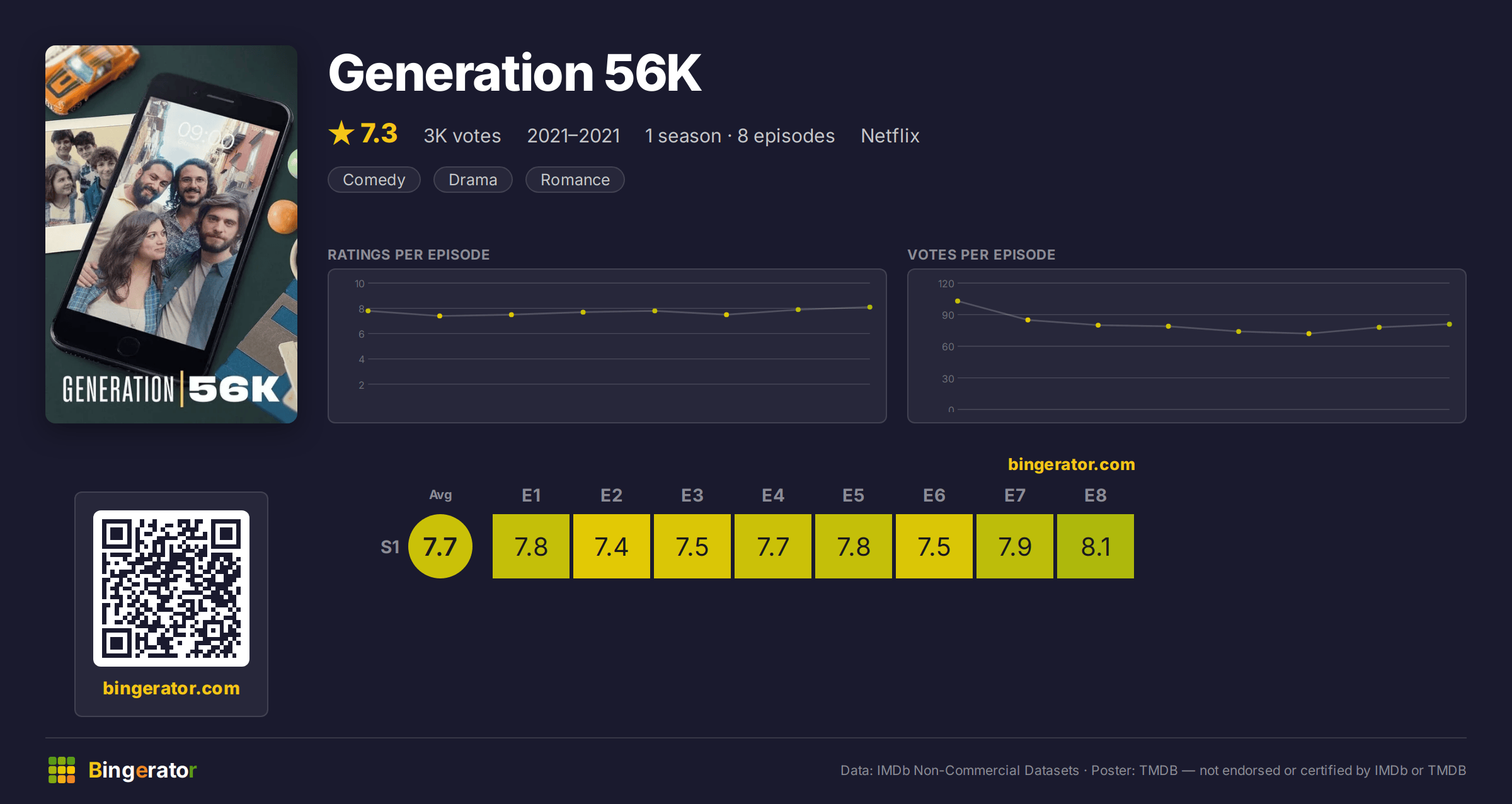Click the yellow star rating icon
This screenshot has width=1512, height=804.
click(x=341, y=133)
